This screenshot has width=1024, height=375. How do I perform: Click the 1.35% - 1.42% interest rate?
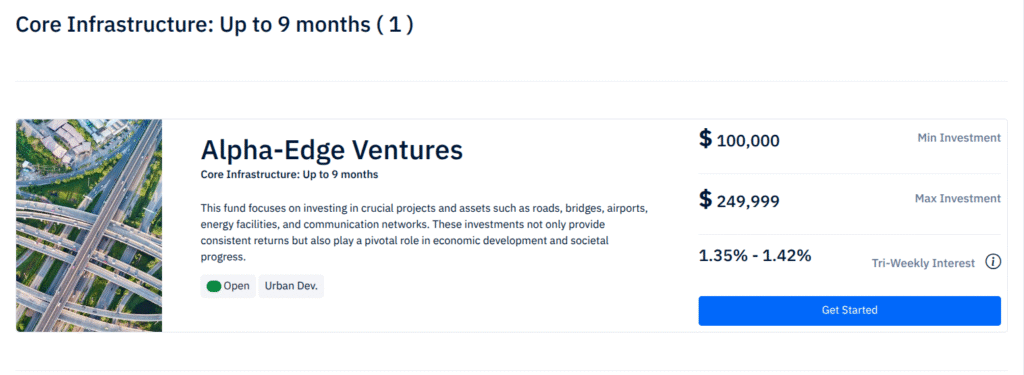[x=755, y=255]
